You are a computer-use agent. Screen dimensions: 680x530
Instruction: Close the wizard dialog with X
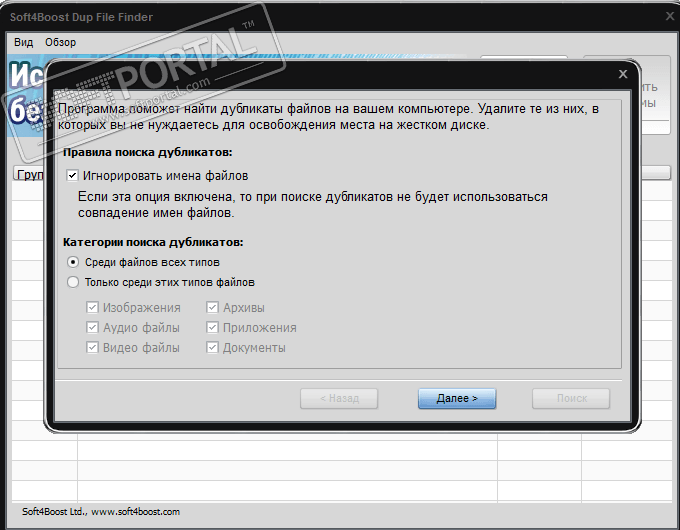pyautogui.click(x=623, y=74)
